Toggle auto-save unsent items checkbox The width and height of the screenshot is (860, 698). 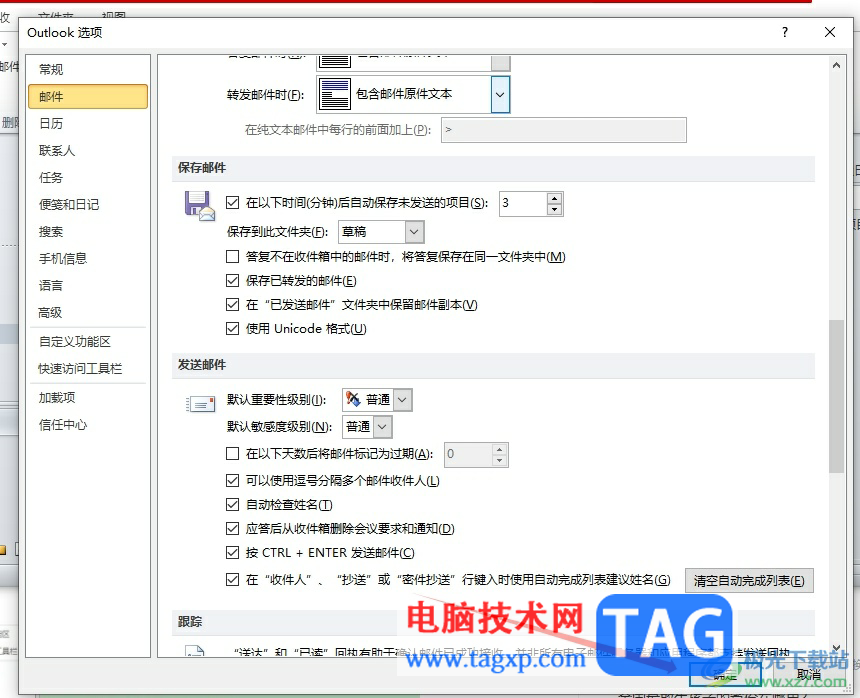point(233,202)
